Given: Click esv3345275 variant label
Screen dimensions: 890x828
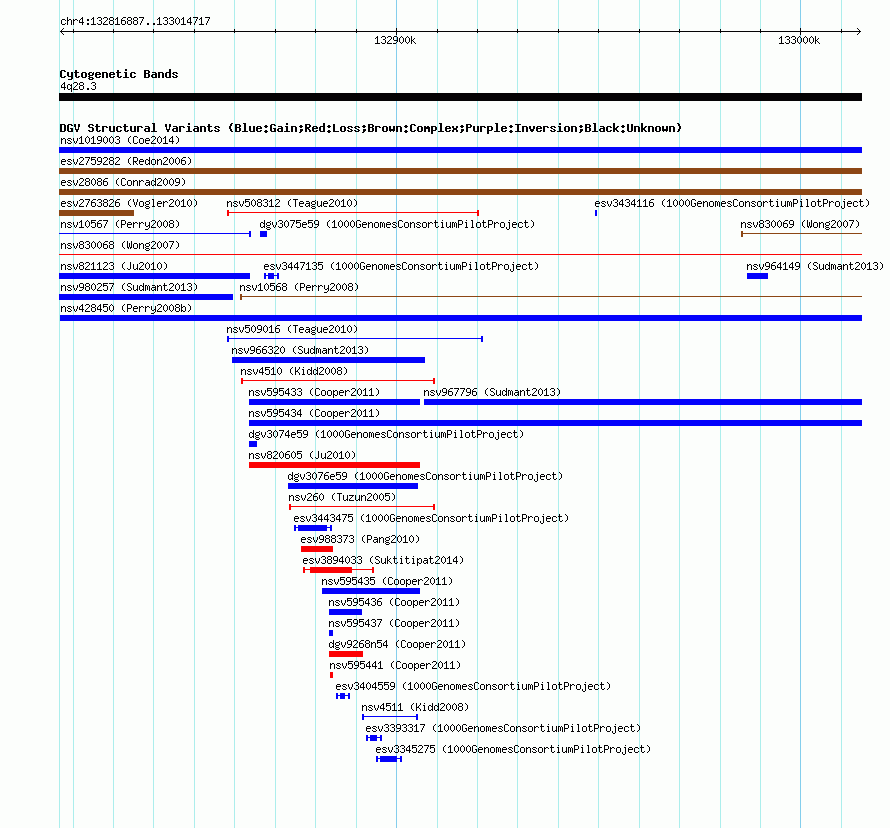Looking at the screenshot, I should [x=513, y=749].
